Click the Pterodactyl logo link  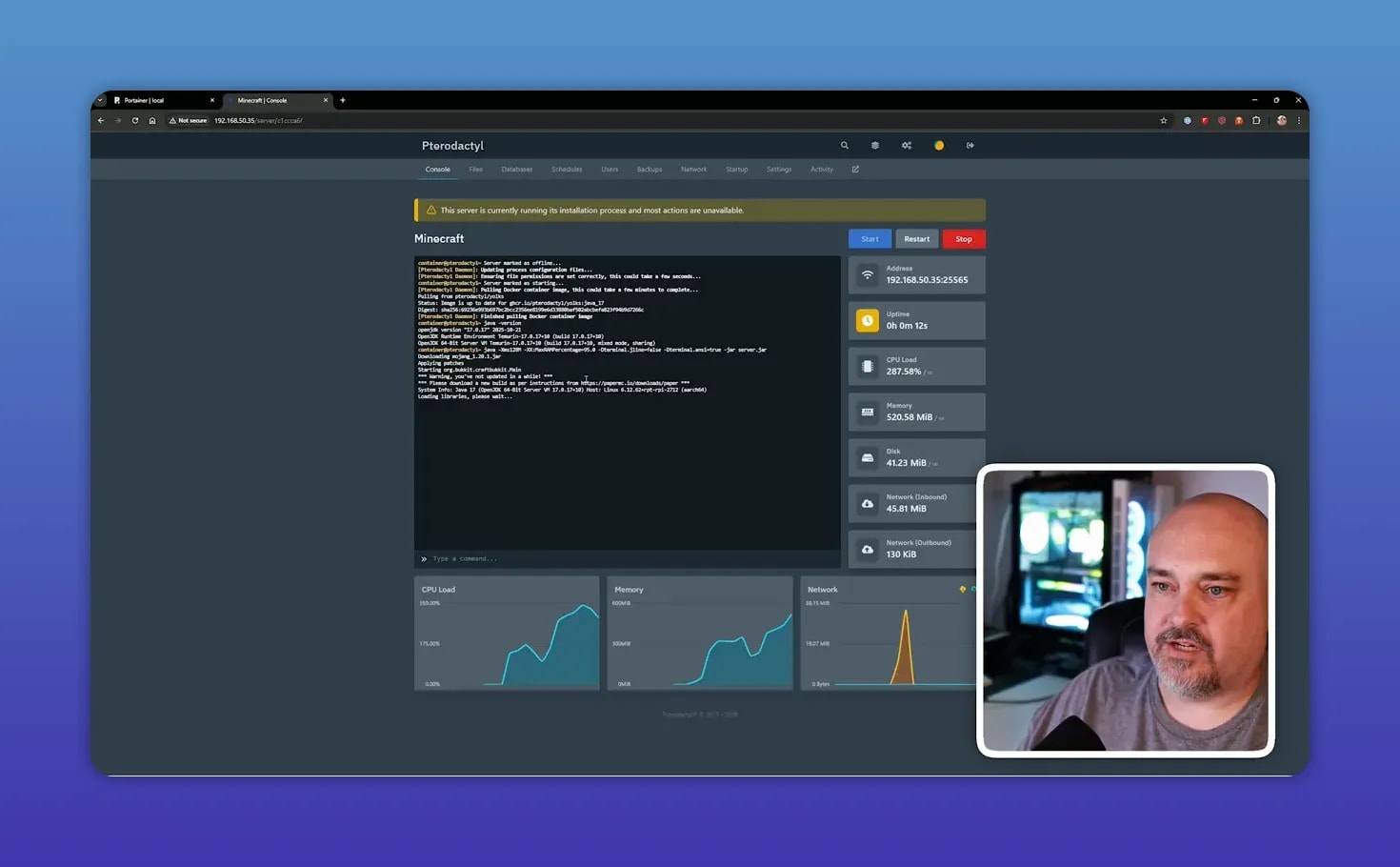(x=452, y=146)
